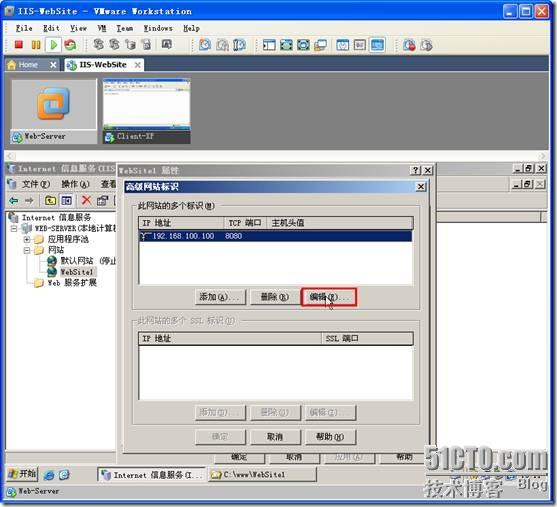Click the Show Desktop quick launch icon
Image resolution: width=557 pixels, height=507 pixels.
pos(64,475)
